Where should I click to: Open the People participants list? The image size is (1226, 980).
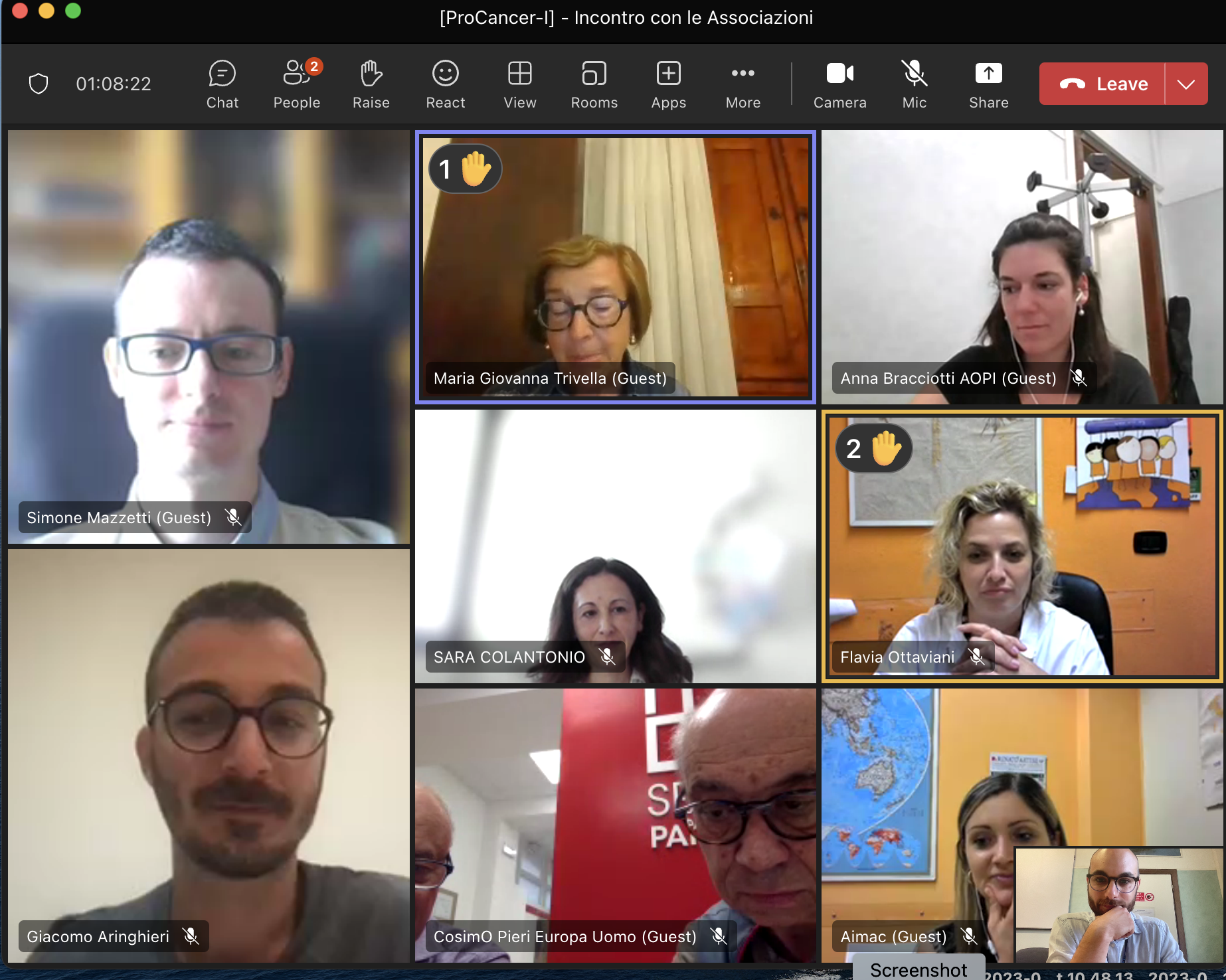297,84
